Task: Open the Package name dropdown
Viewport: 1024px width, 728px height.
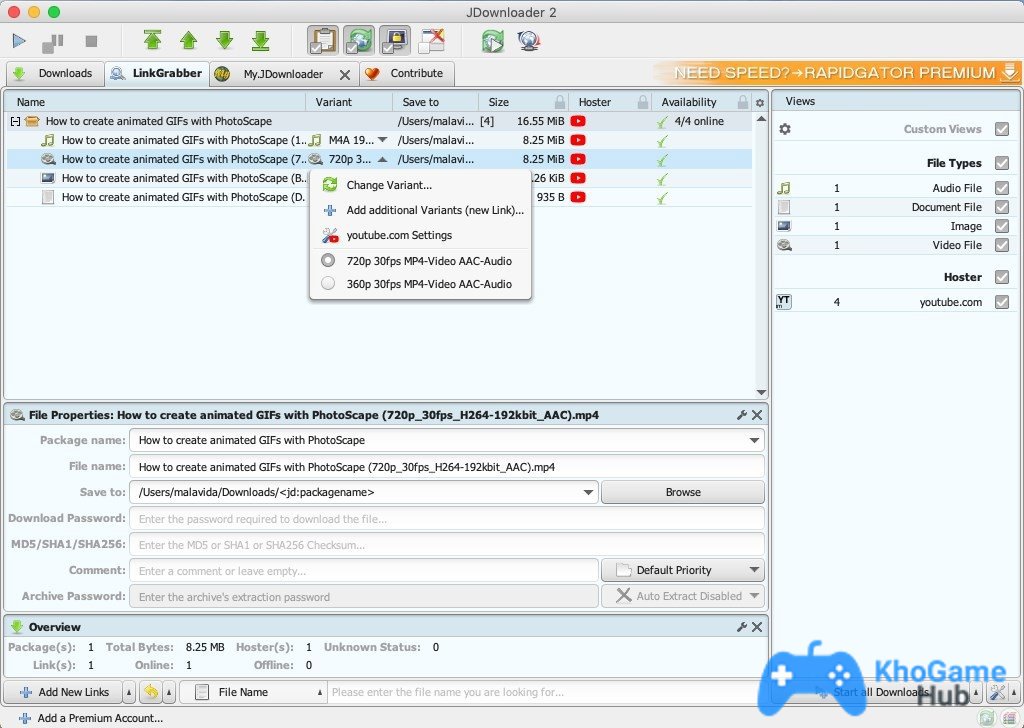Action: (x=752, y=440)
